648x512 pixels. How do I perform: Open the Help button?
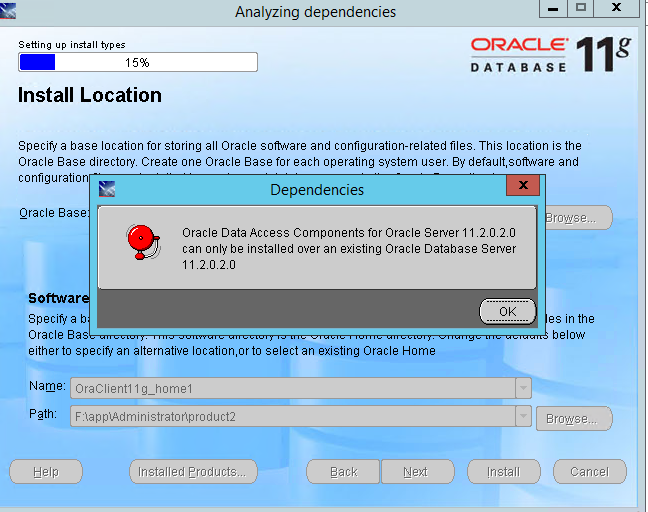pyautogui.click(x=46, y=472)
